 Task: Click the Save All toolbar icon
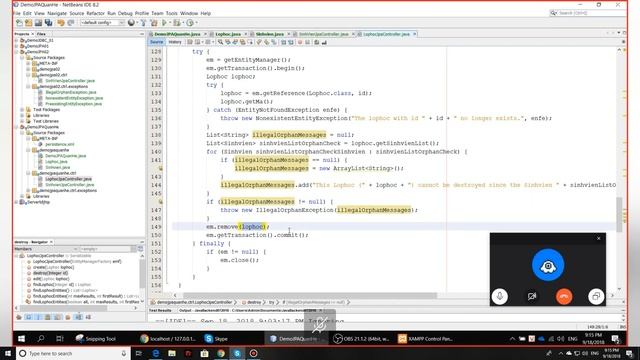(x=49, y=23)
